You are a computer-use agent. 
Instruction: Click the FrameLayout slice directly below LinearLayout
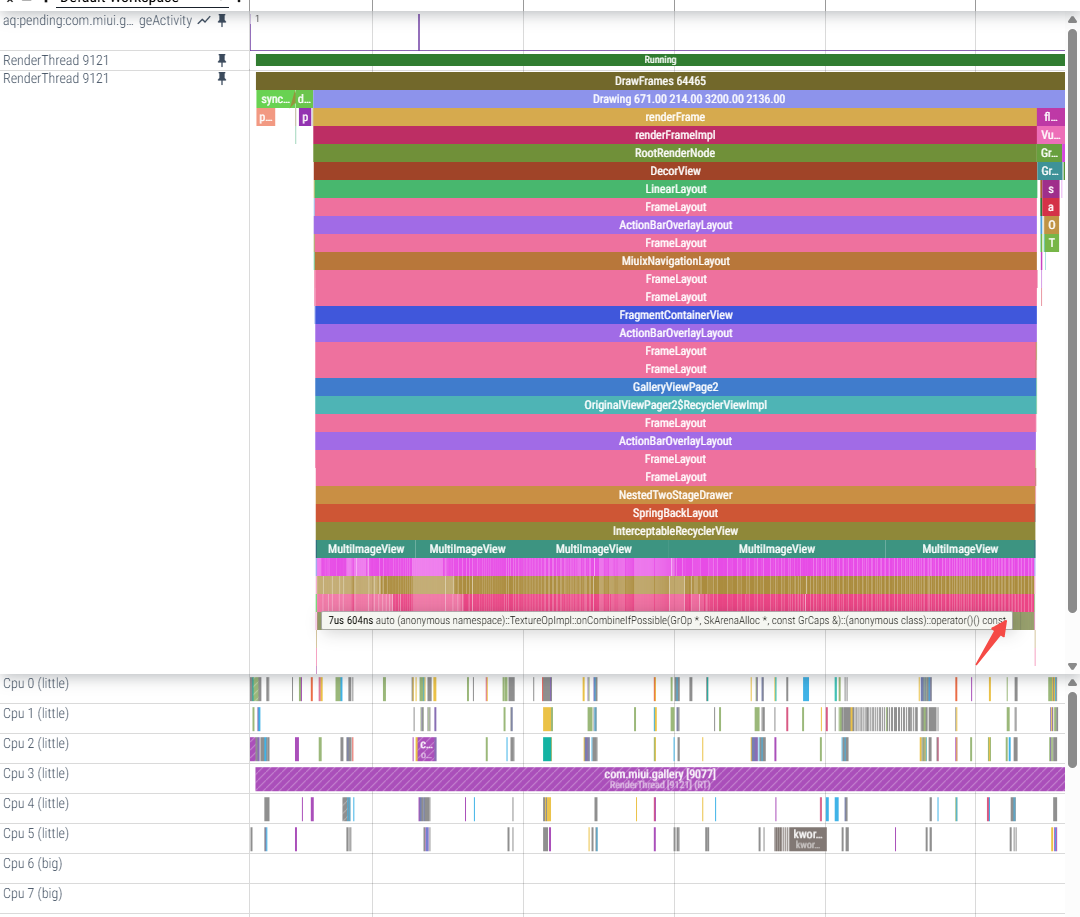[676, 207]
